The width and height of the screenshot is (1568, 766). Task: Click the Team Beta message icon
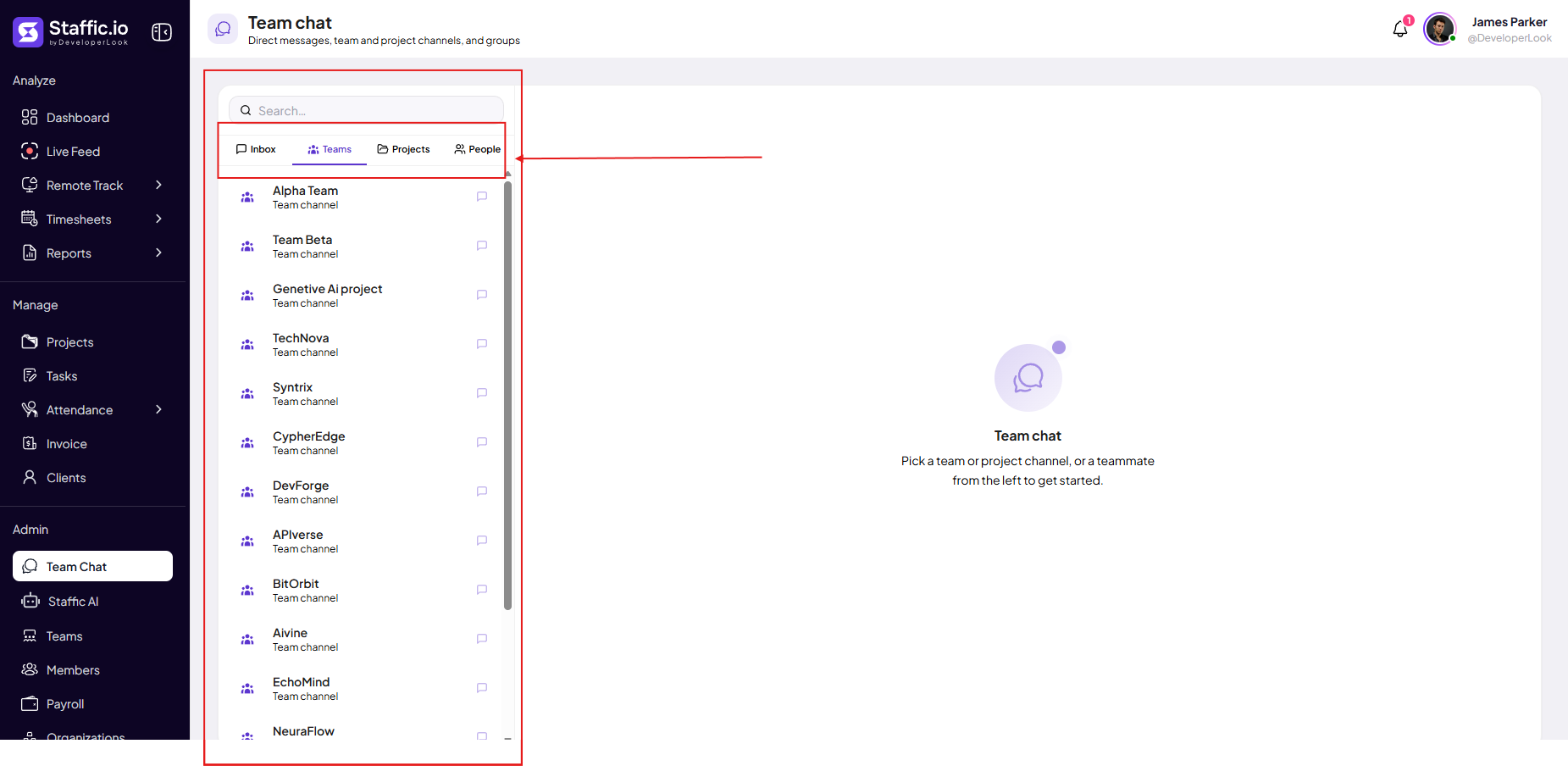(482, 246)
